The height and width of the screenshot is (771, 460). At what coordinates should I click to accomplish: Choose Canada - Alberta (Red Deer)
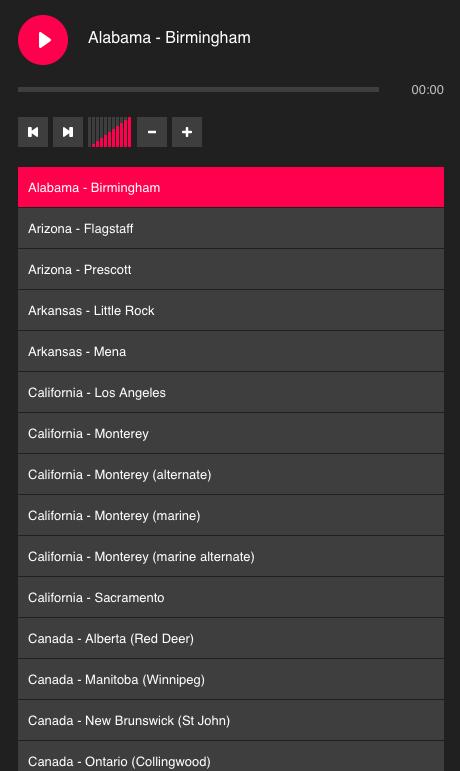[231, 638]
